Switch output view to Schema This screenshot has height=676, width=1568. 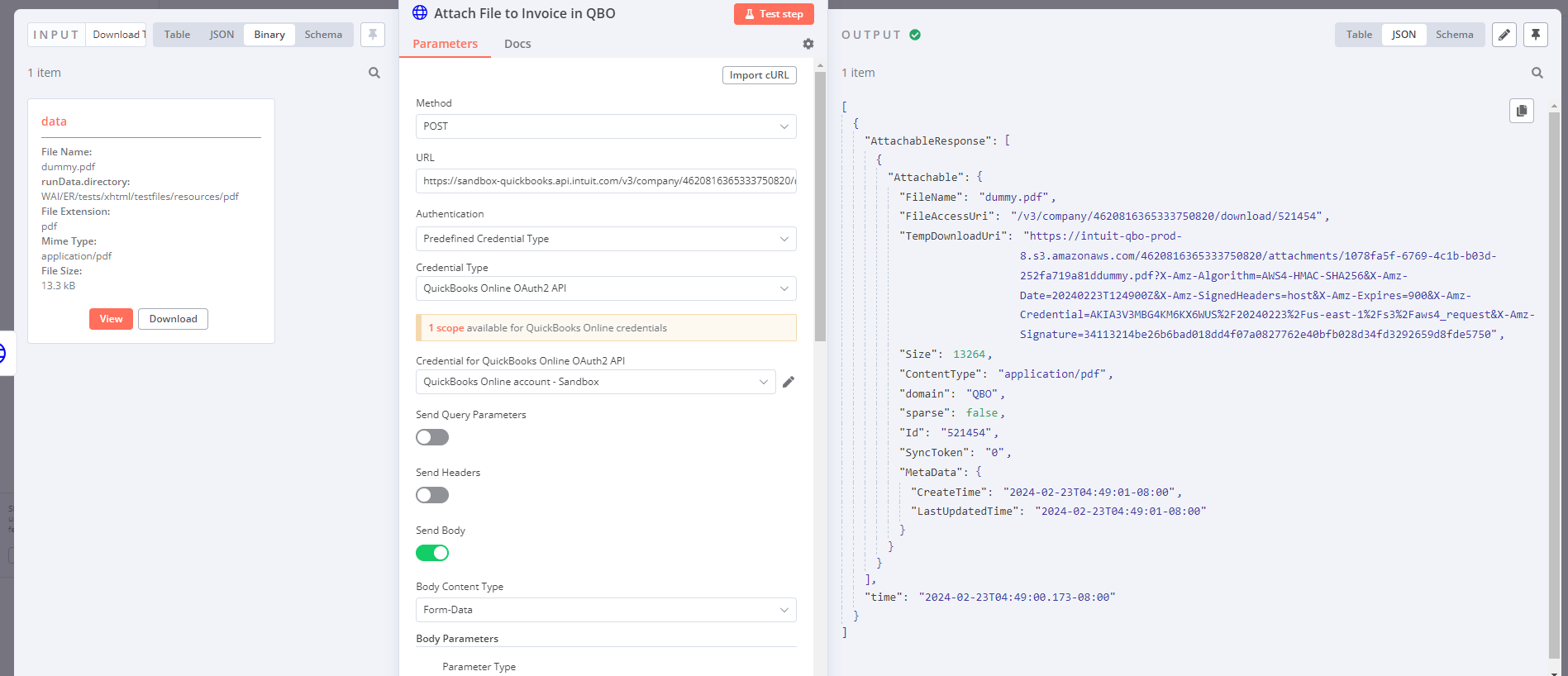click(x=1454, y=35)
